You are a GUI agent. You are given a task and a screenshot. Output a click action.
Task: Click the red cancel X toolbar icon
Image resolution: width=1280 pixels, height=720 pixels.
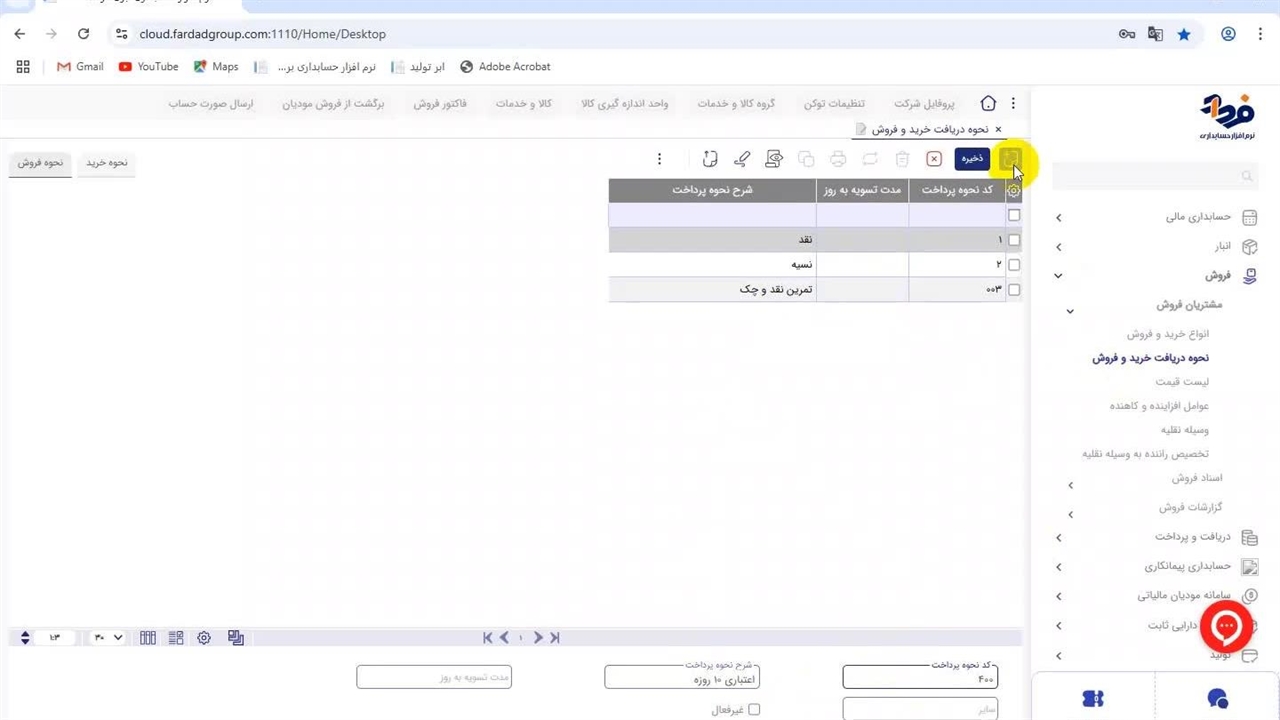tap(934, 159)
